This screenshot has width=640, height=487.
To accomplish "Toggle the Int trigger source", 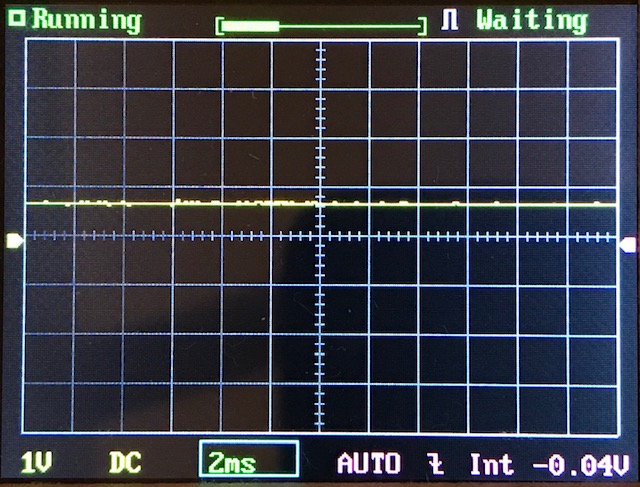I will pos(491,464).
